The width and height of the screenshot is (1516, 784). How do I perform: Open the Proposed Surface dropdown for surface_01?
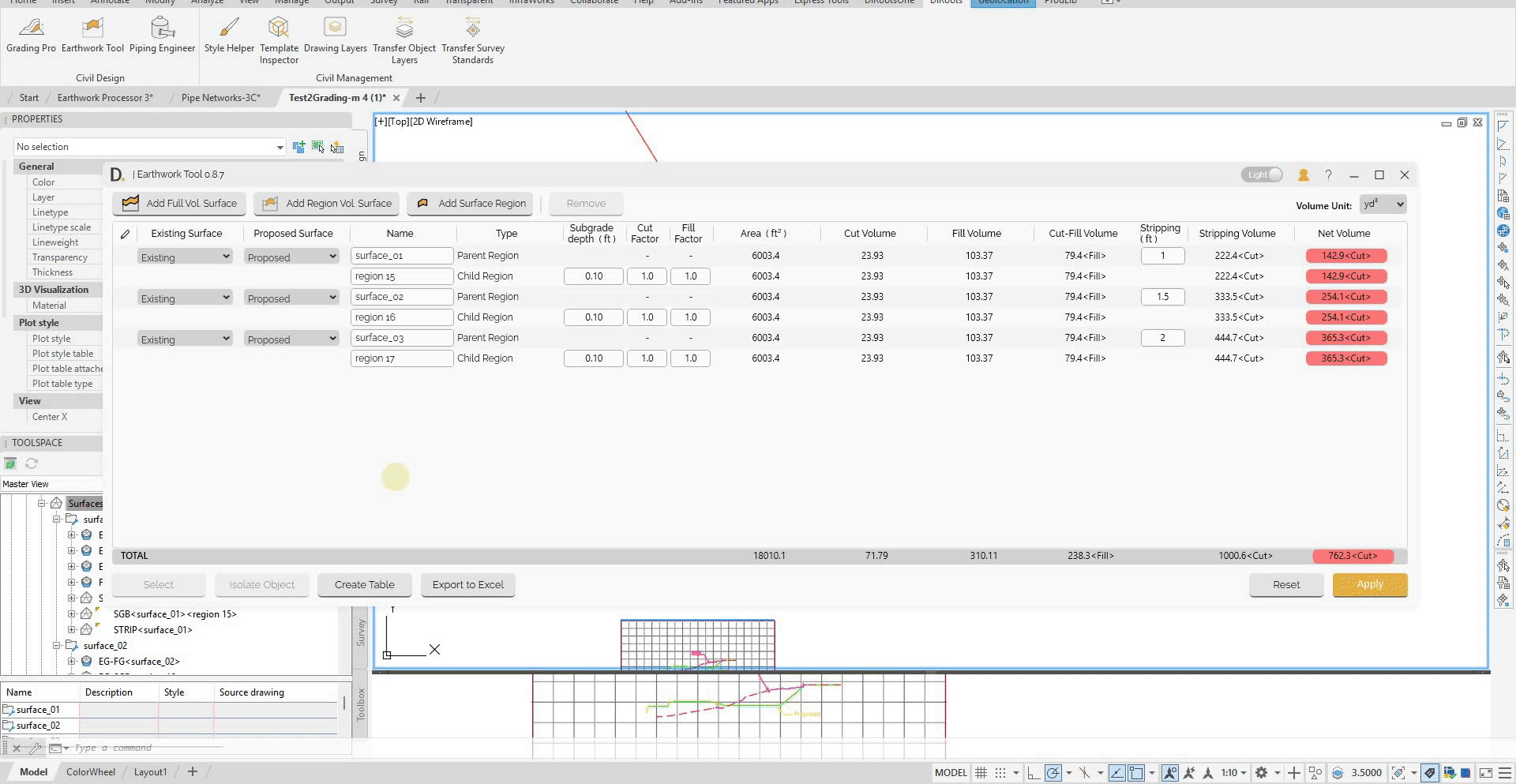click(291, 256)
